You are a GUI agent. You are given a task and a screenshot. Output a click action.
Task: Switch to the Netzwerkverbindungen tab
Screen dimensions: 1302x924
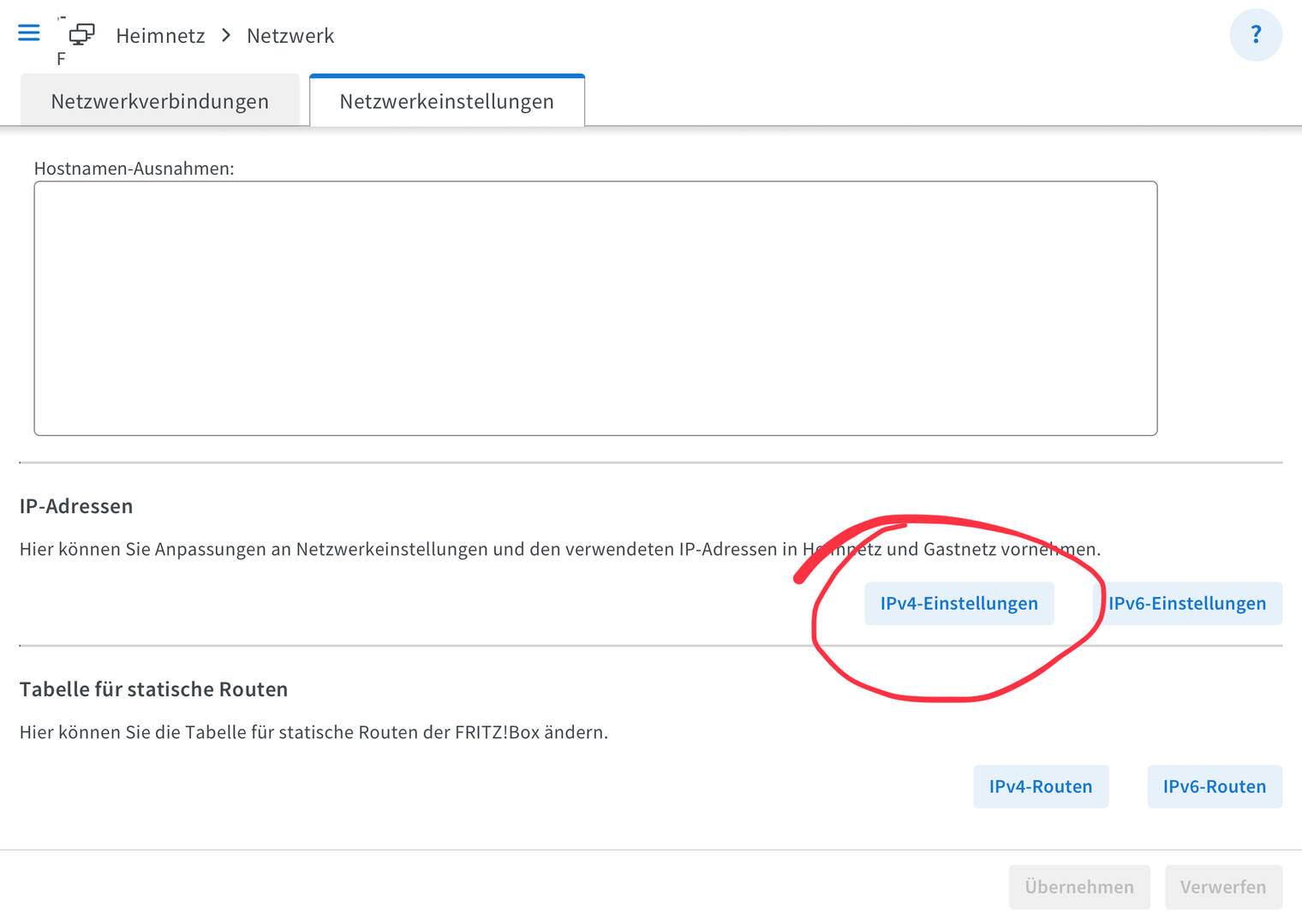[x=159, y=101]
